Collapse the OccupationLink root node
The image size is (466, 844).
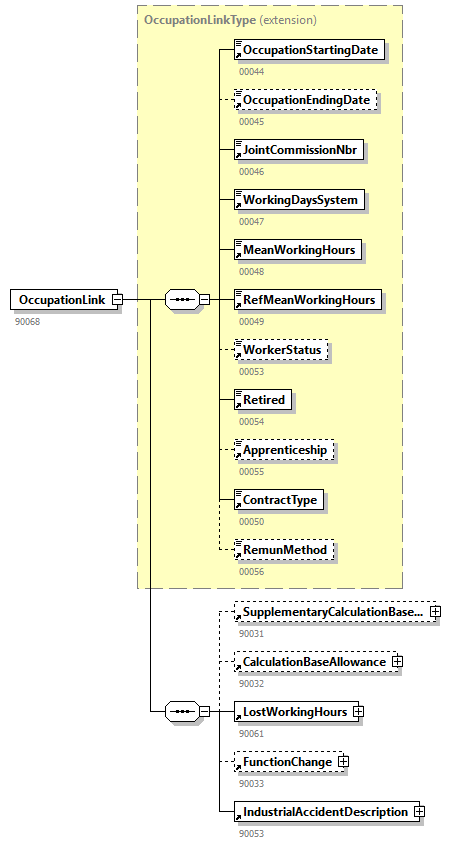(117, 300)
